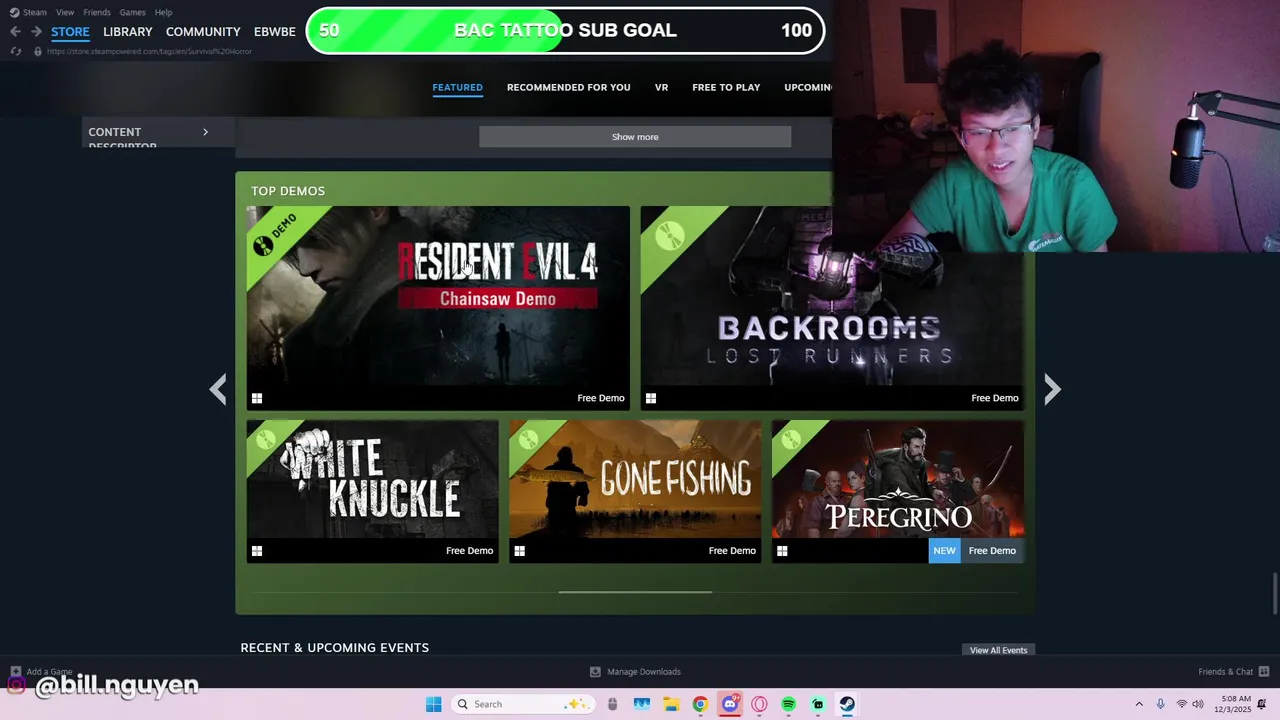Open the Wi-Fi network tray icon
Viewport: 1280px width, 720px height.
pyautogui.click(x=1181, y=704)
